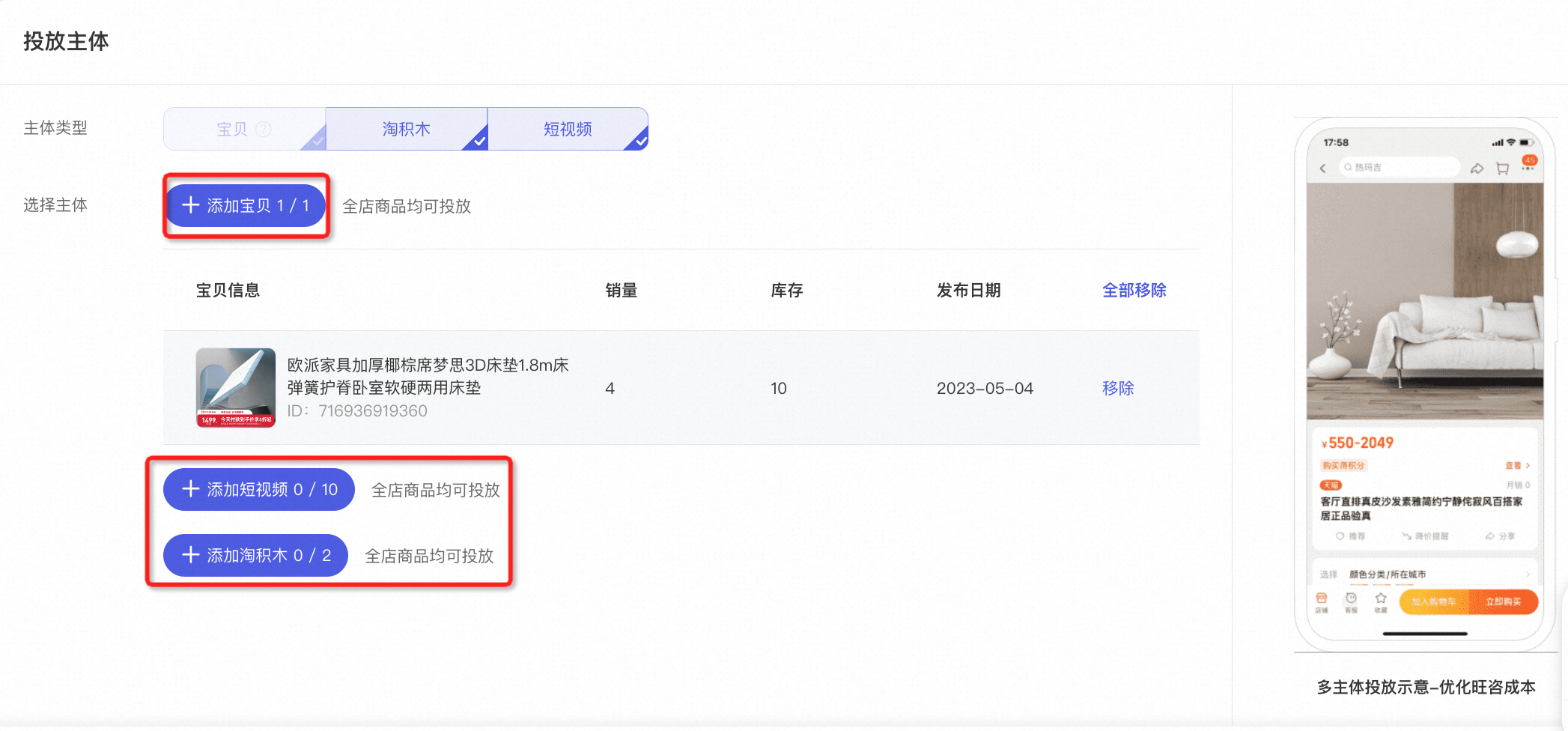Tap the back arrow in phone preview
The width and height of the screenshot is (1568, 731).
[x=1323, y=168]
